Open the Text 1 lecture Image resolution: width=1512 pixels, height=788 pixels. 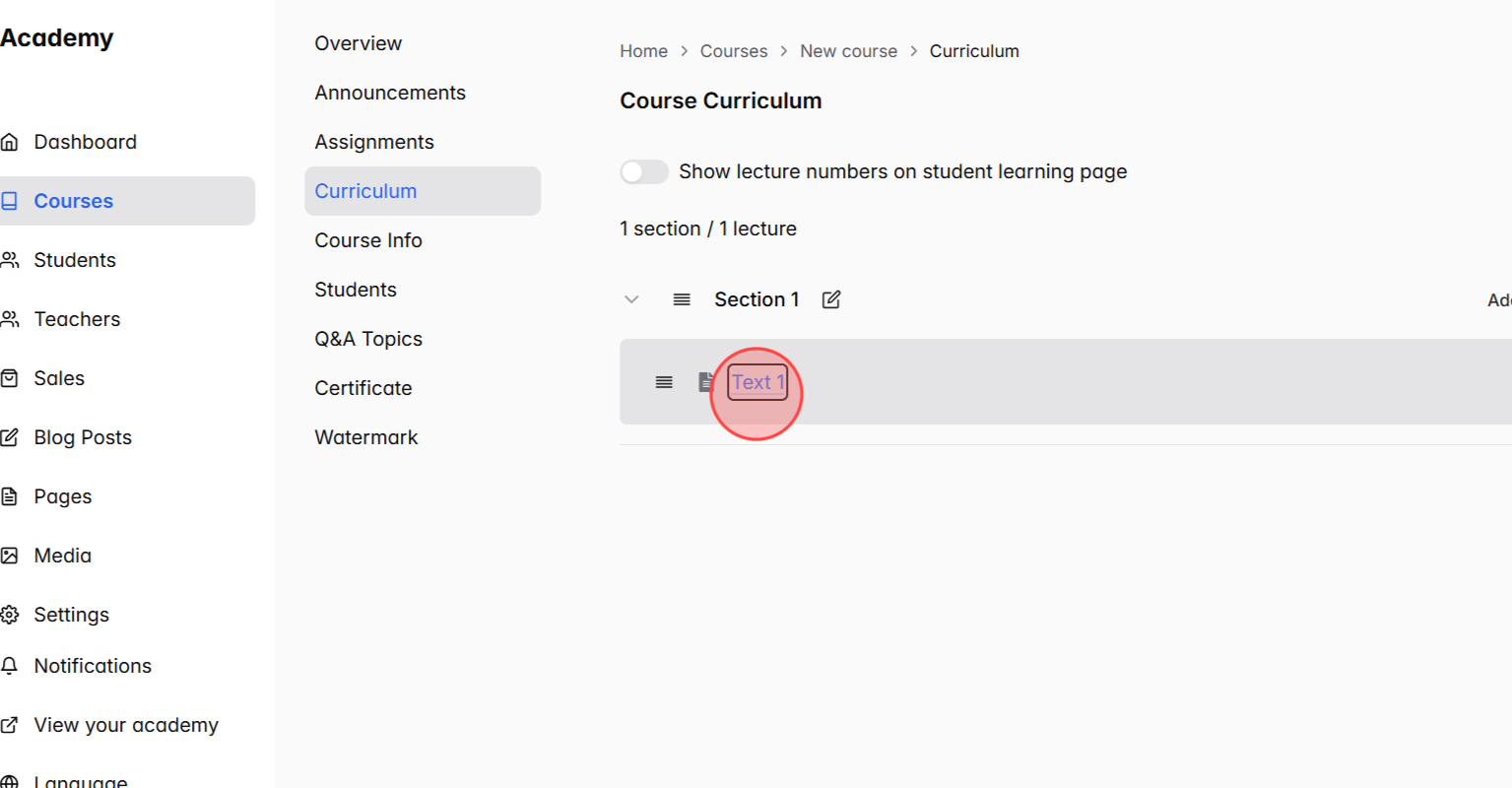(756, 382)
